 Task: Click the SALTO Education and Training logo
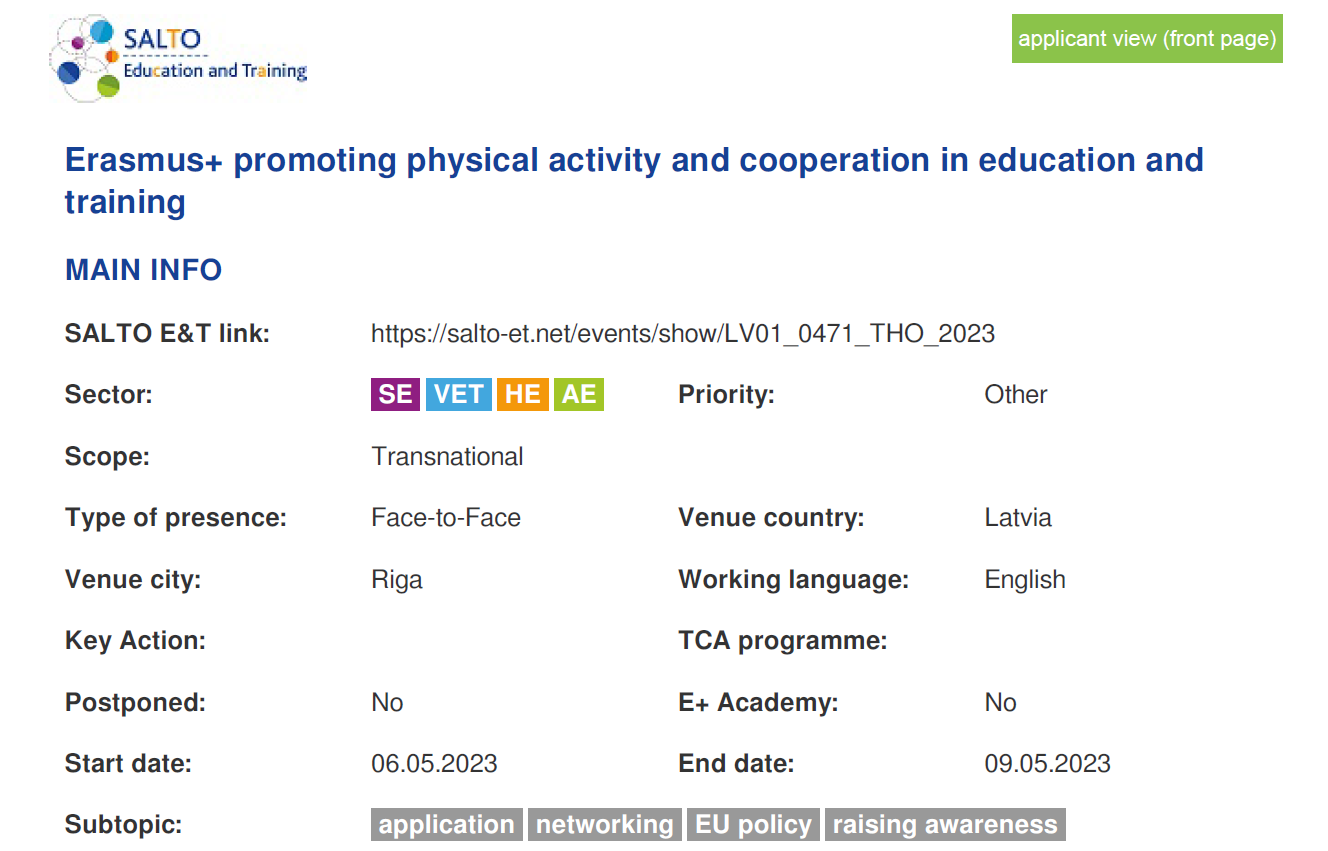coord(180,58)
